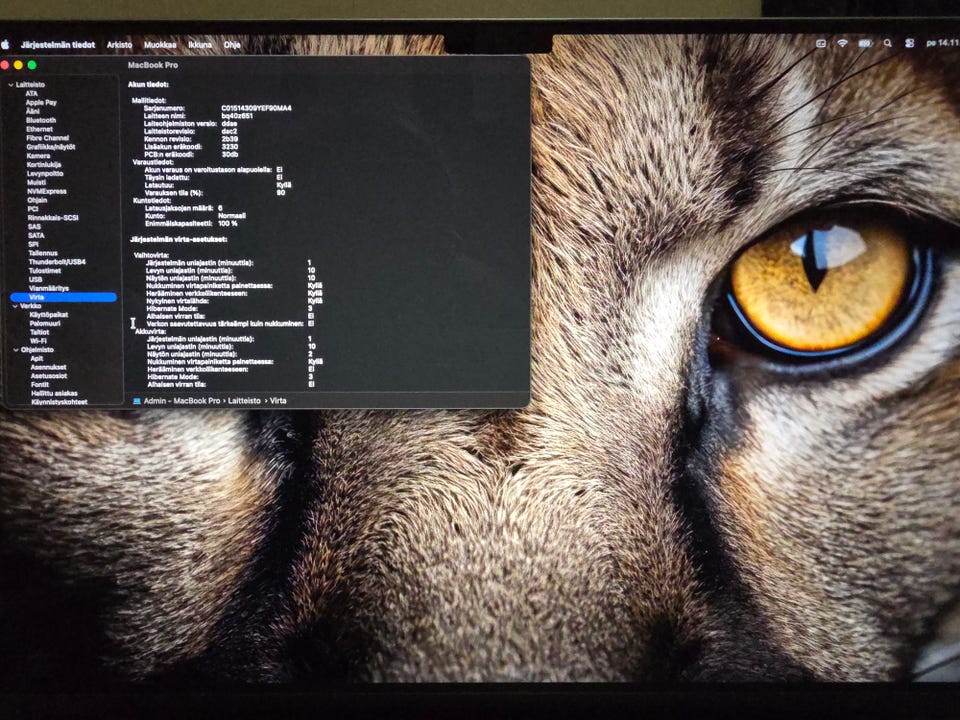Open the Ohje menu

[231, 45]
